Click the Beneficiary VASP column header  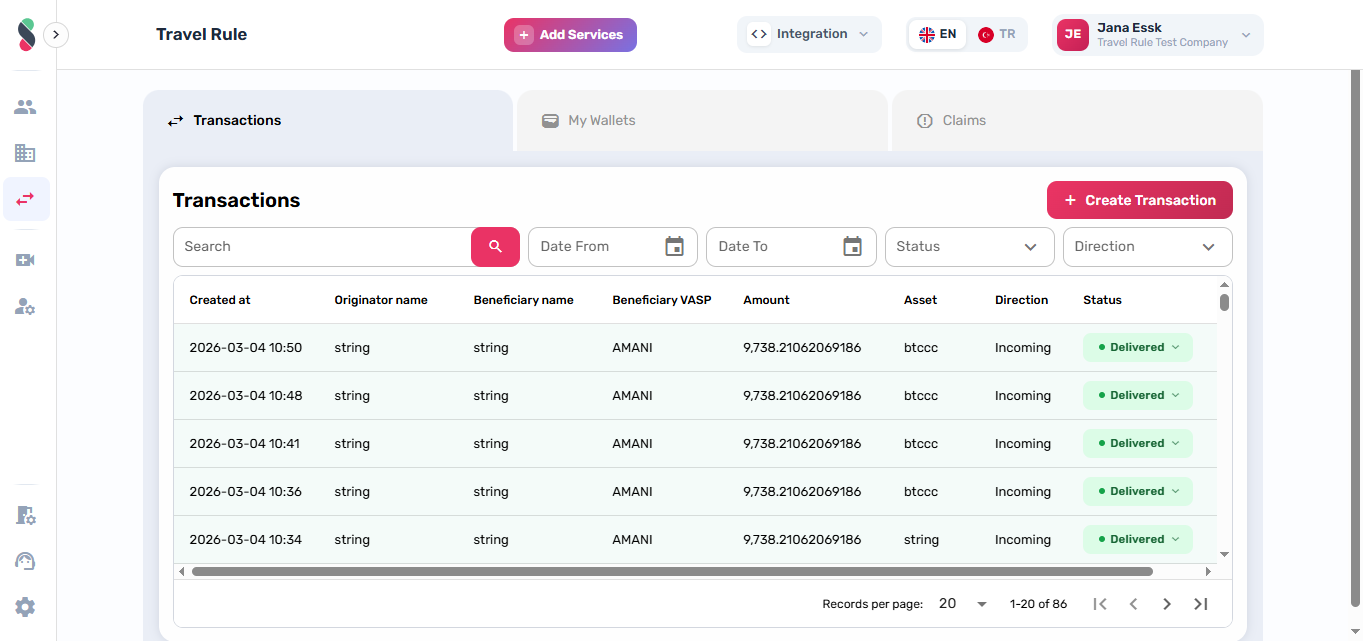662,300
